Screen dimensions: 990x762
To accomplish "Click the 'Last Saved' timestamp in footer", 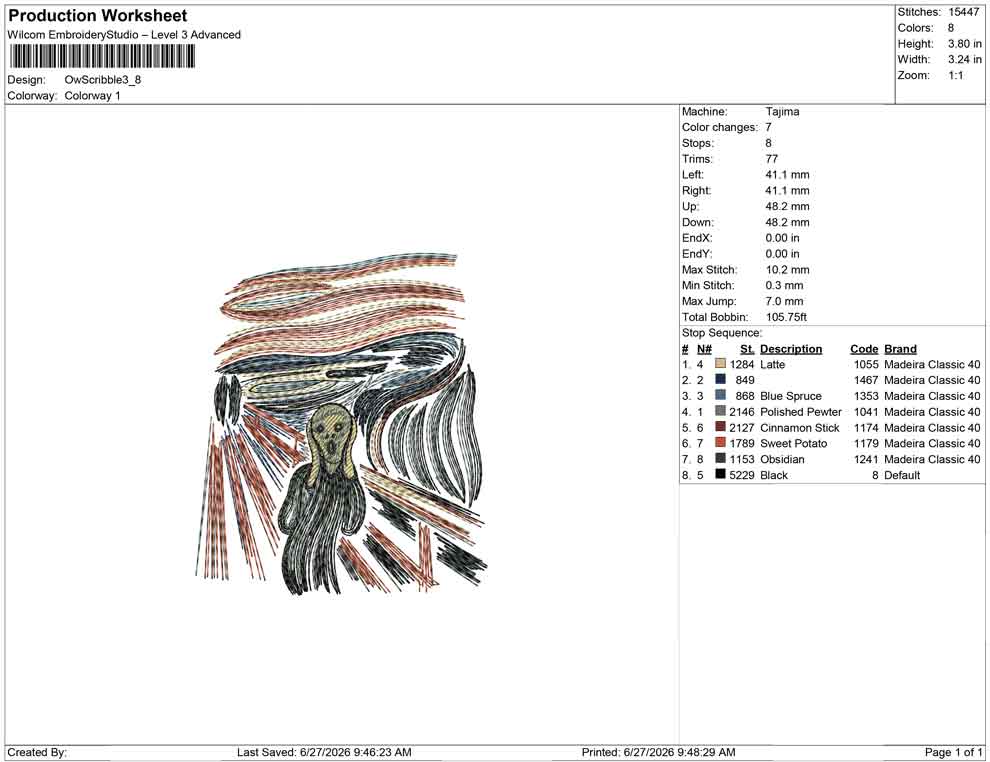I will point(325,752).
